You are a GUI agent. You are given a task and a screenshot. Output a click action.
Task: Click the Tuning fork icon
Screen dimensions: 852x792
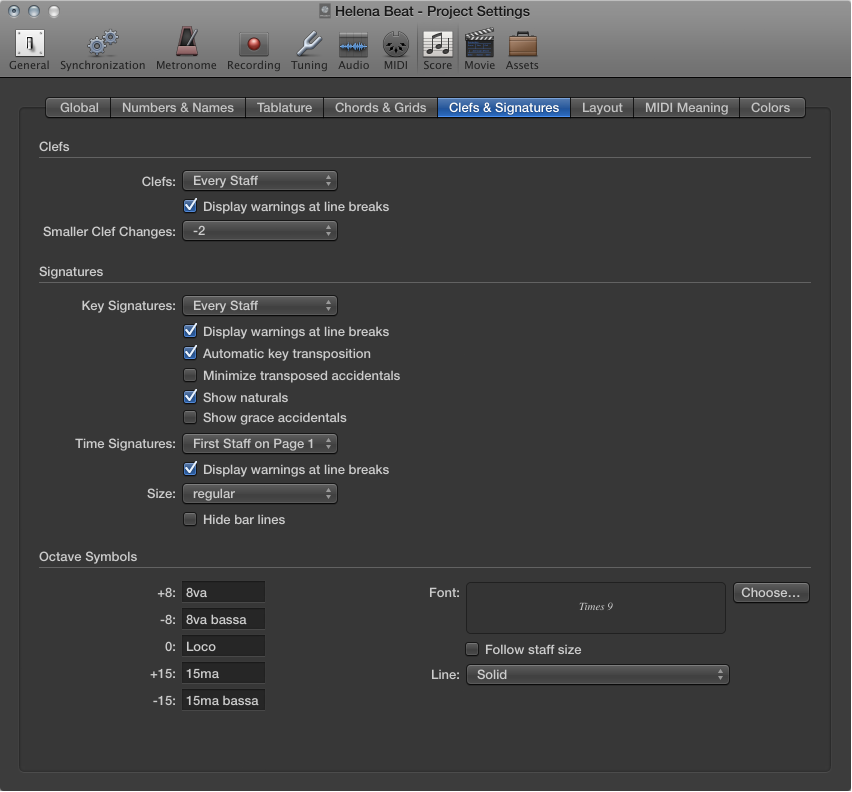click(x=308, y=44)
